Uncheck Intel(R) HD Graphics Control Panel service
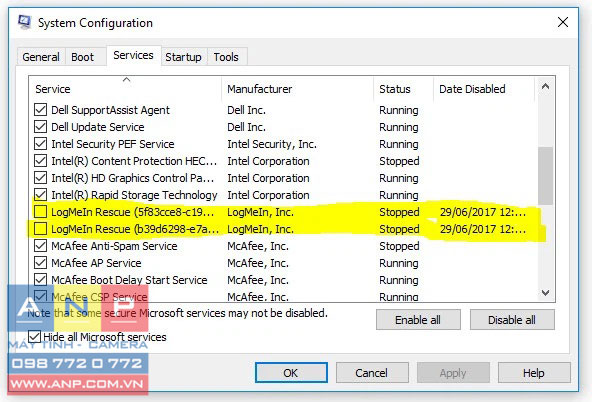The width and height of the screenshot is (592, 402). point(40,178)
